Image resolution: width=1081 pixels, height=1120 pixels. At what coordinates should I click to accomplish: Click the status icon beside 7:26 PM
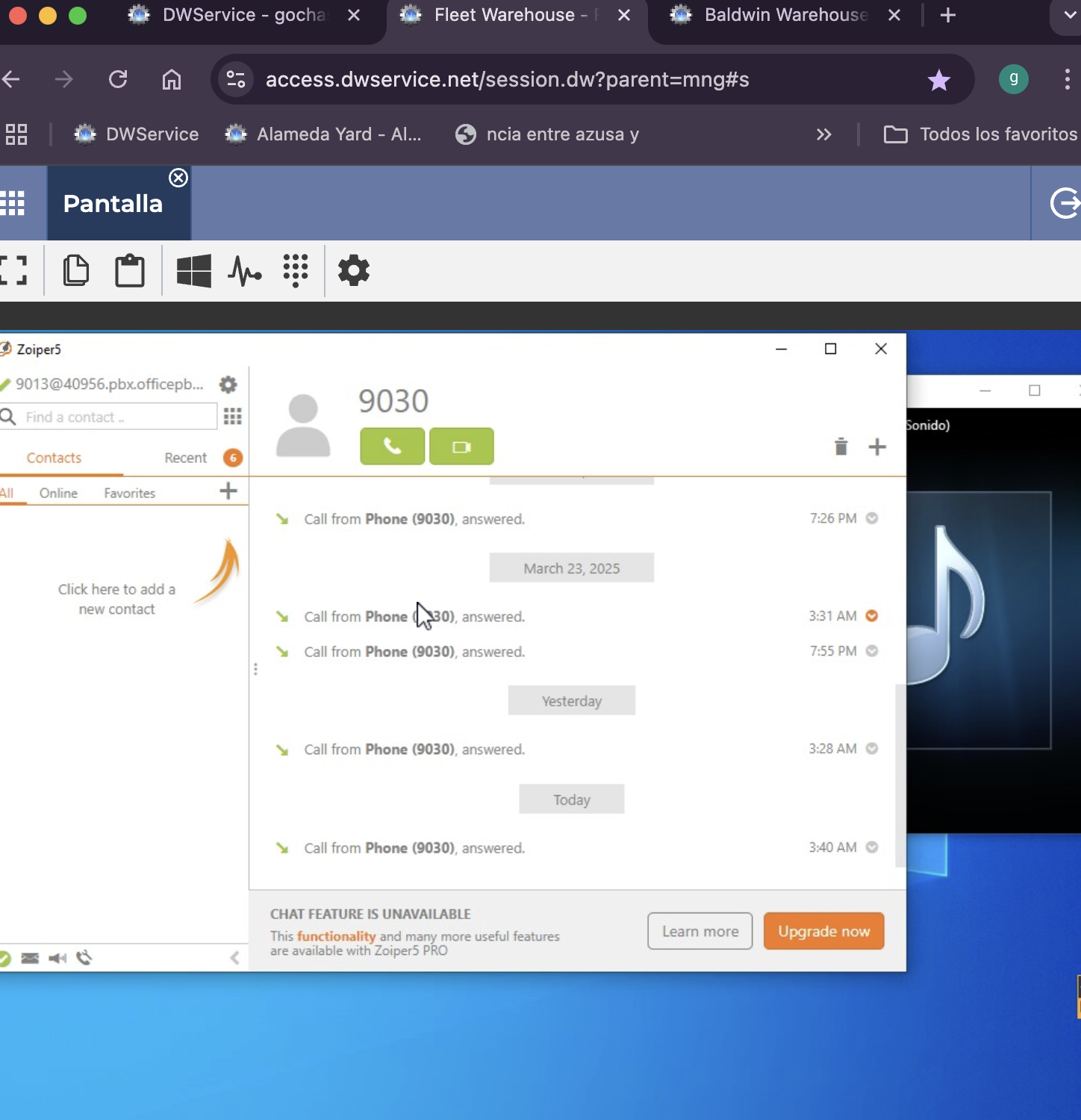pyautogui.click(x=871, y=518)
